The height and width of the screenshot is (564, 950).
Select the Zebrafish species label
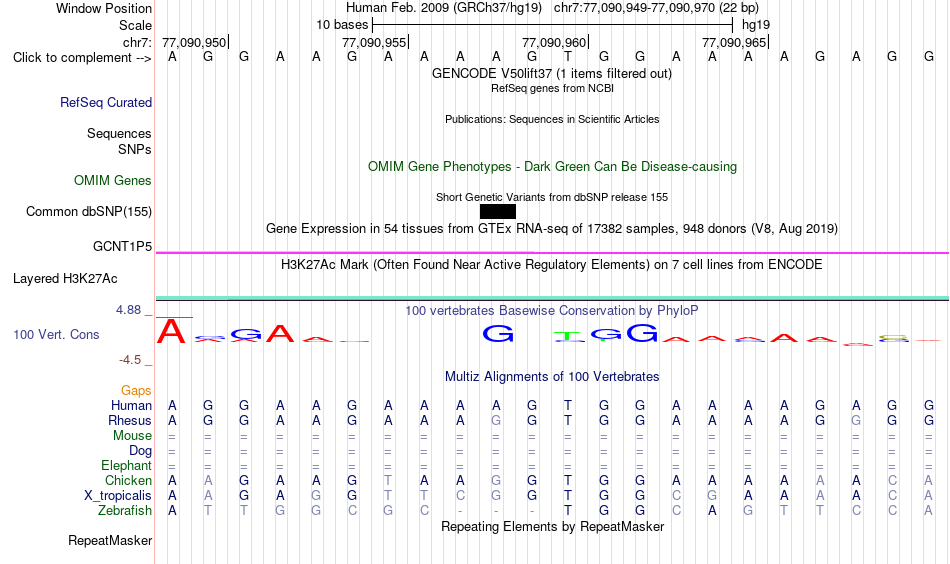(x=125, y=511)
